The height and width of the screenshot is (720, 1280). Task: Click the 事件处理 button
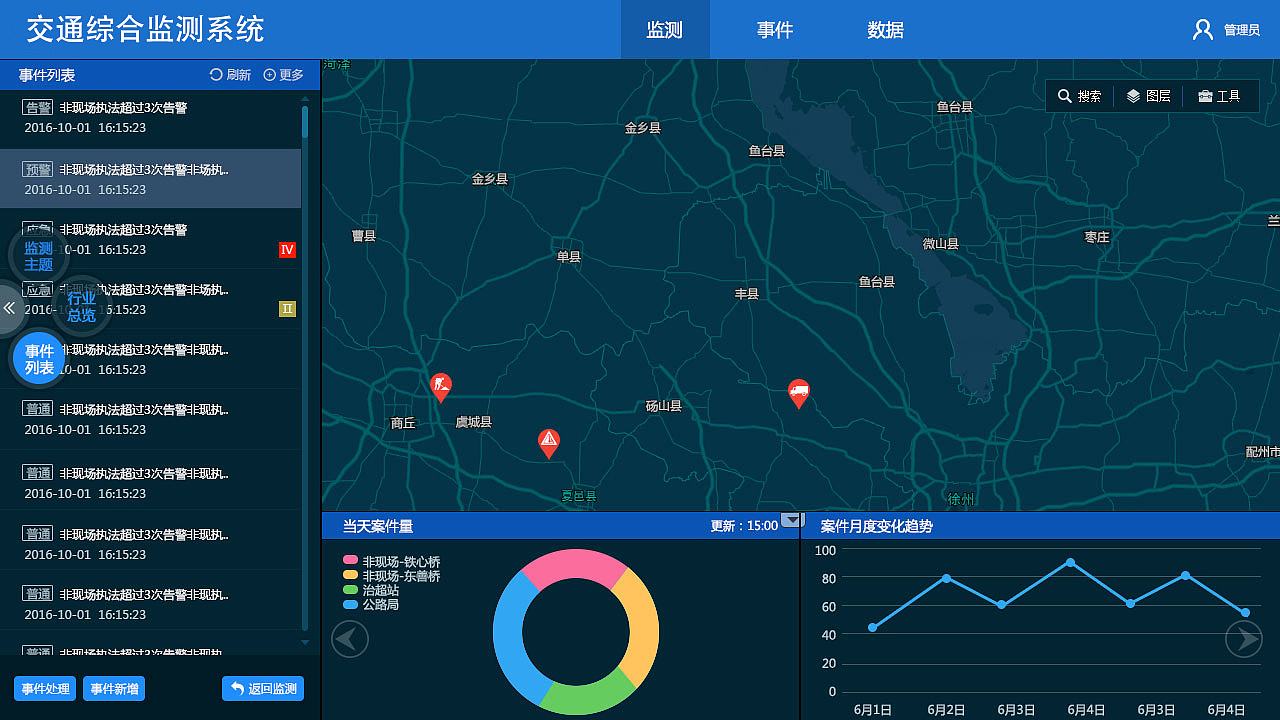coord(45,688)
